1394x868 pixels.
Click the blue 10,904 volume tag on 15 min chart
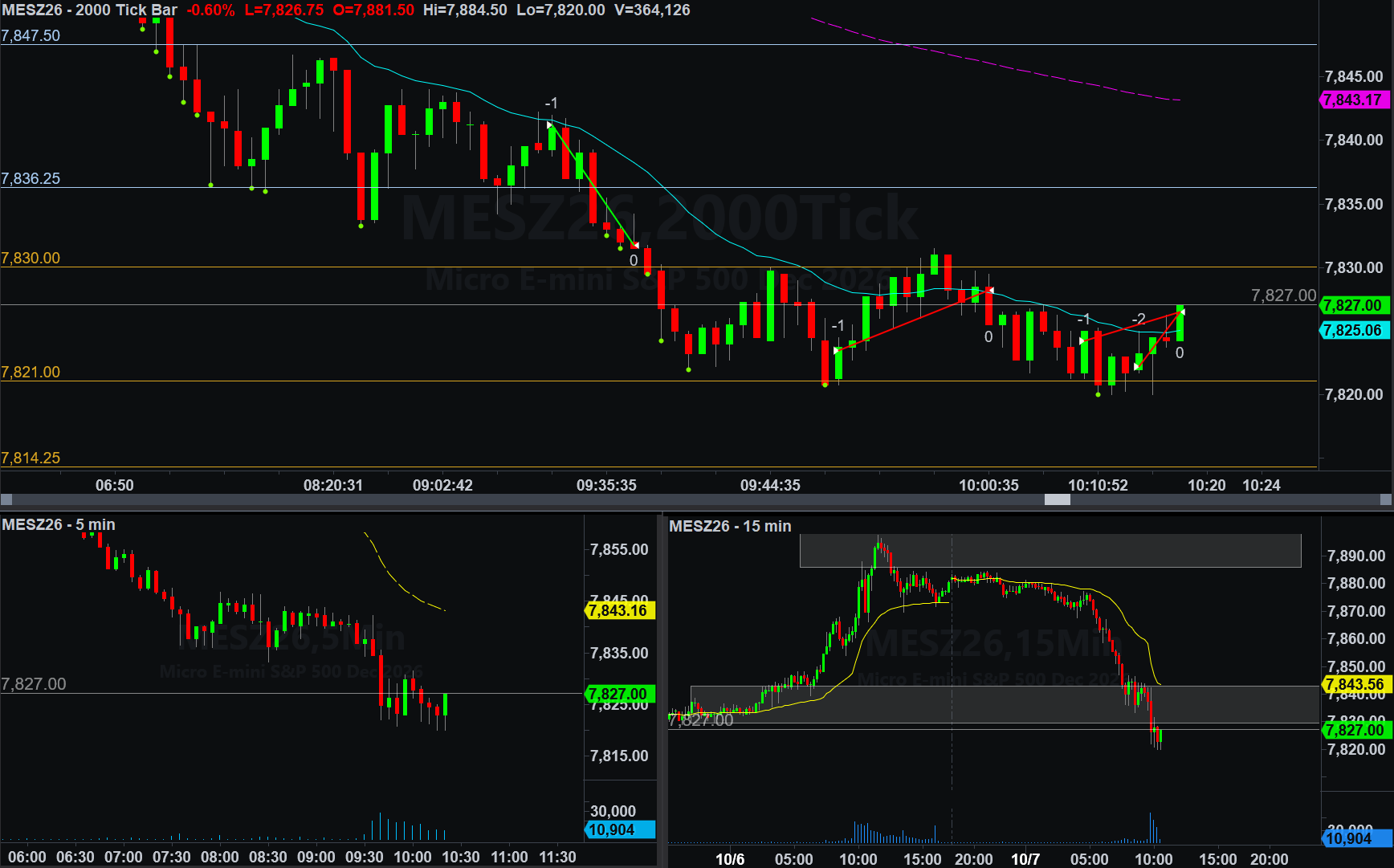pos(1356,838)
